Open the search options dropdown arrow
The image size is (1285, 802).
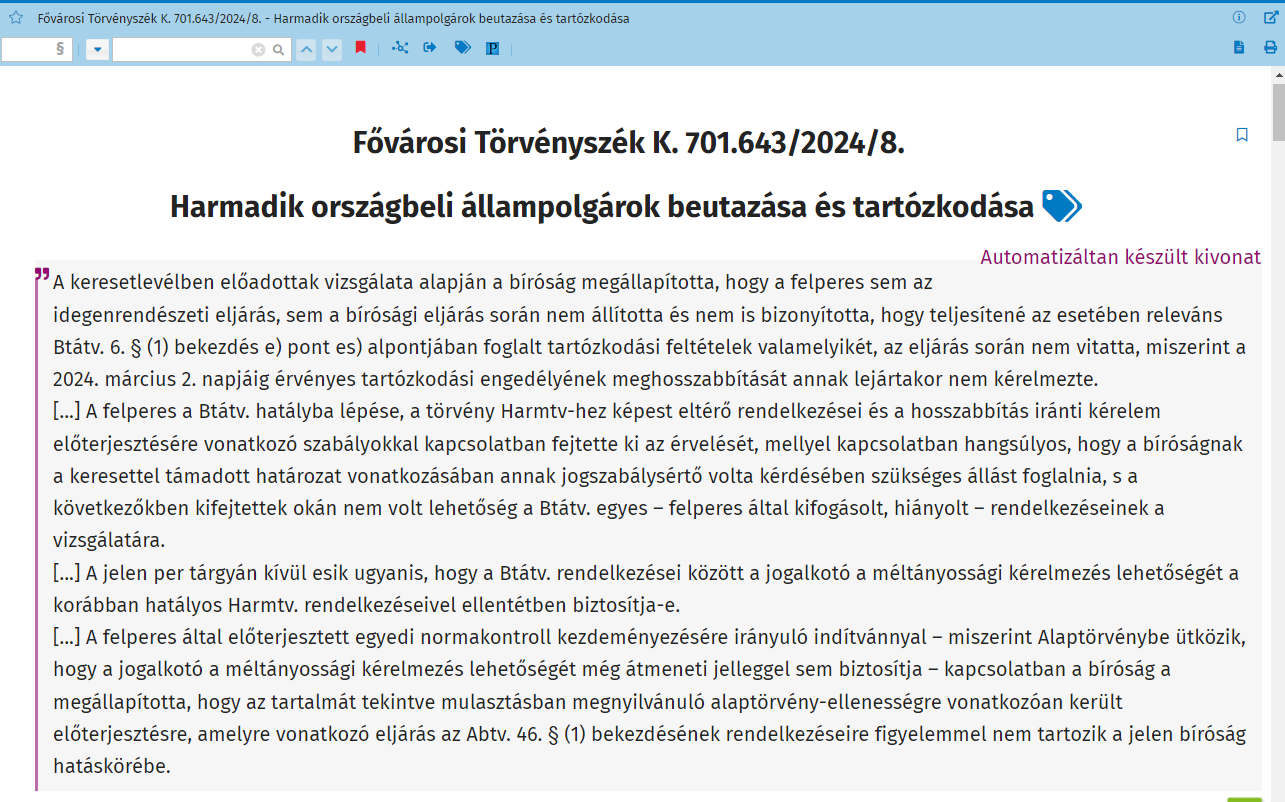[x=97, y=49]
